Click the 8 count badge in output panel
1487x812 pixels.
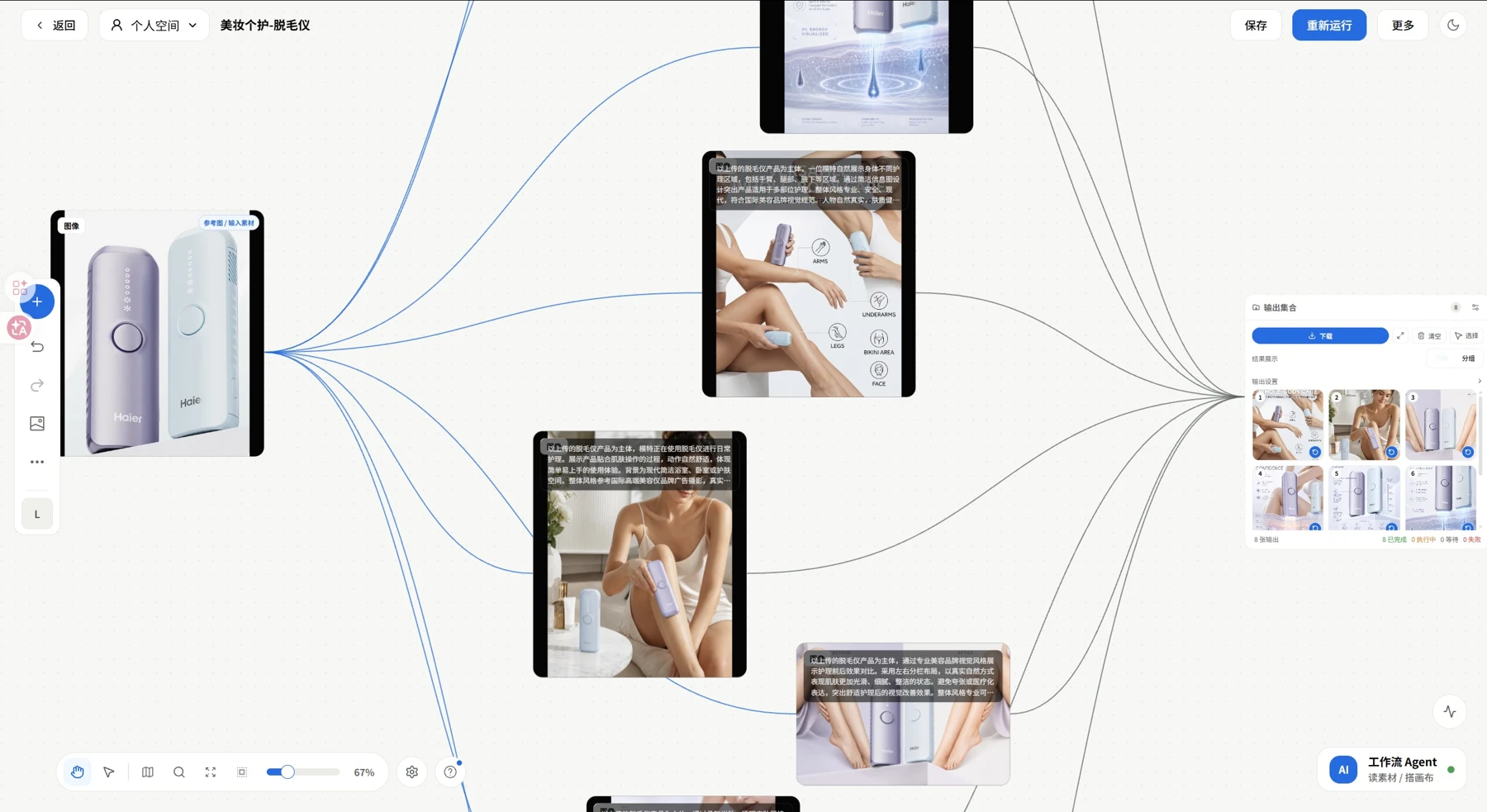pyautogui.click(x=1456, y=307)
